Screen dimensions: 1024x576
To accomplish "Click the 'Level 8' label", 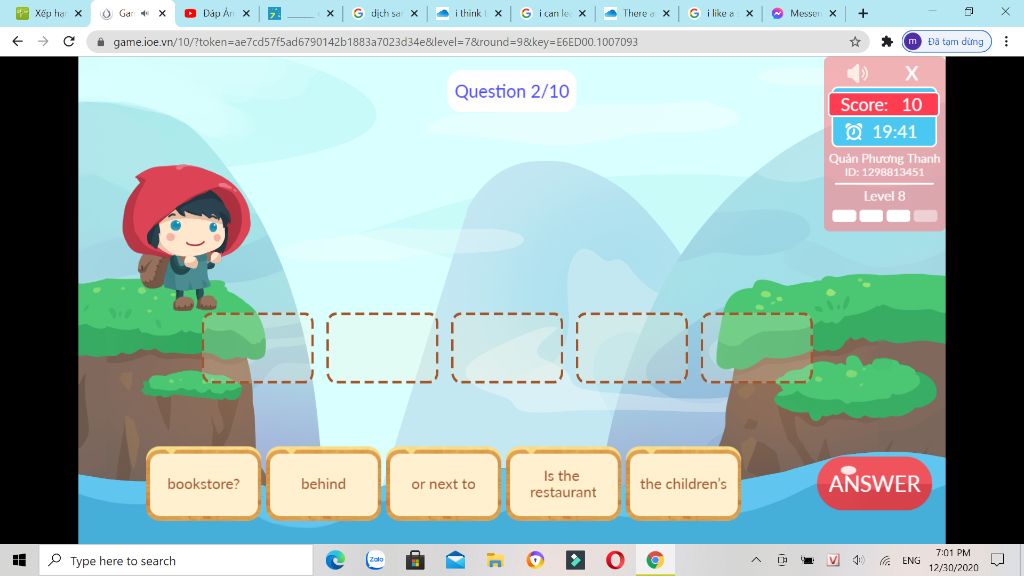I will [x=884, y=196].
